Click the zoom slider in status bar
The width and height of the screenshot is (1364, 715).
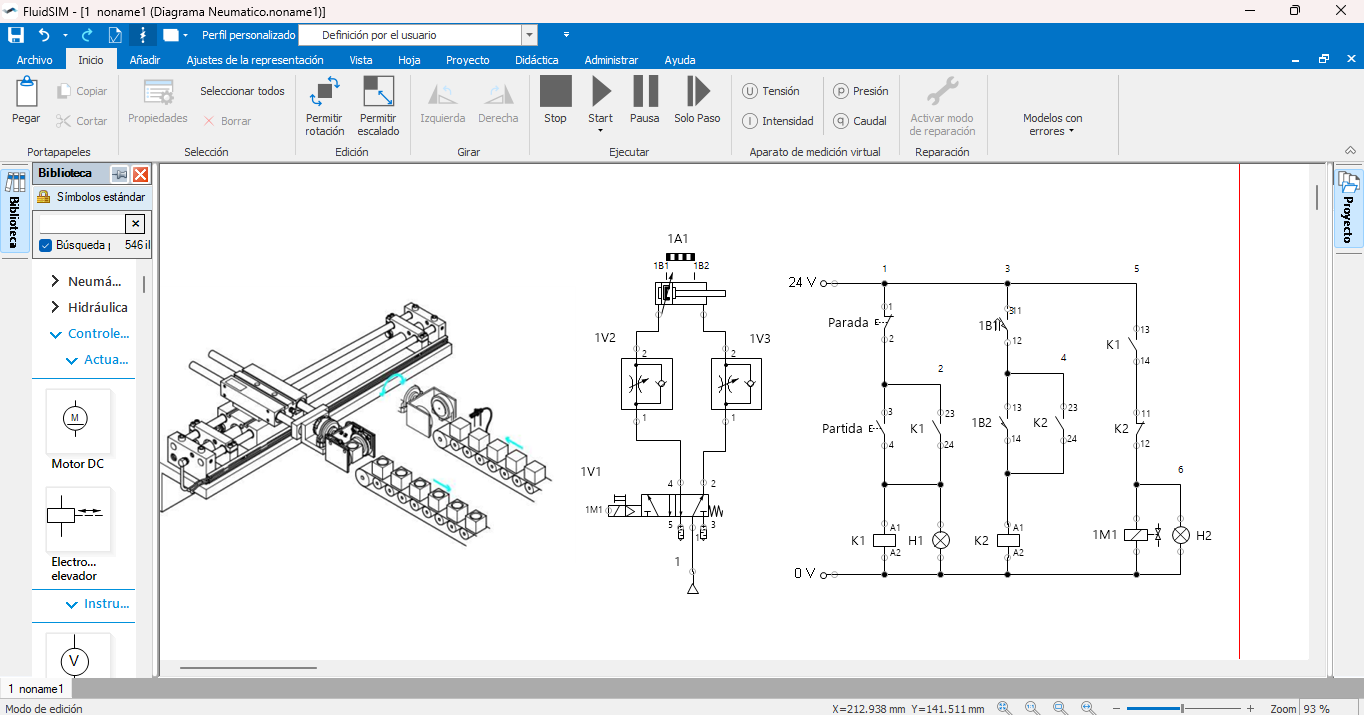coord(1184,708)
